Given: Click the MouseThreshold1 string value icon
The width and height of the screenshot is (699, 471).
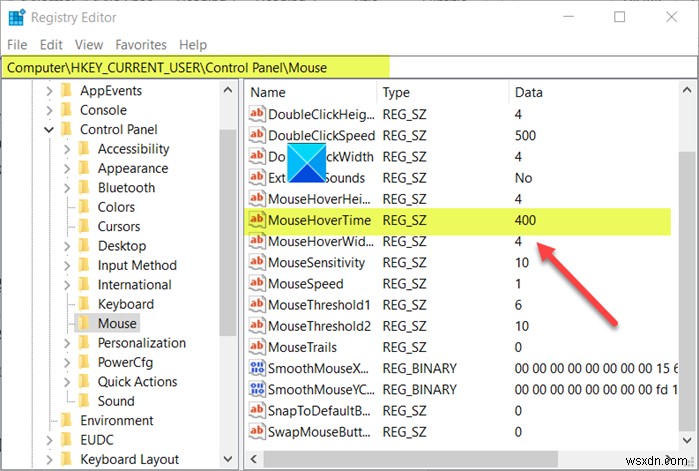Looking at the screenshot, I should coord(257,304).
